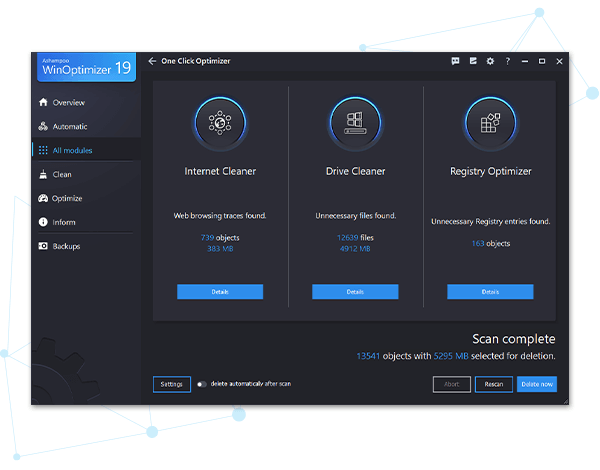This screenshot has width=600, height=470.
Task: Click the All modules grid icon
Action: (x=43, y=150)
